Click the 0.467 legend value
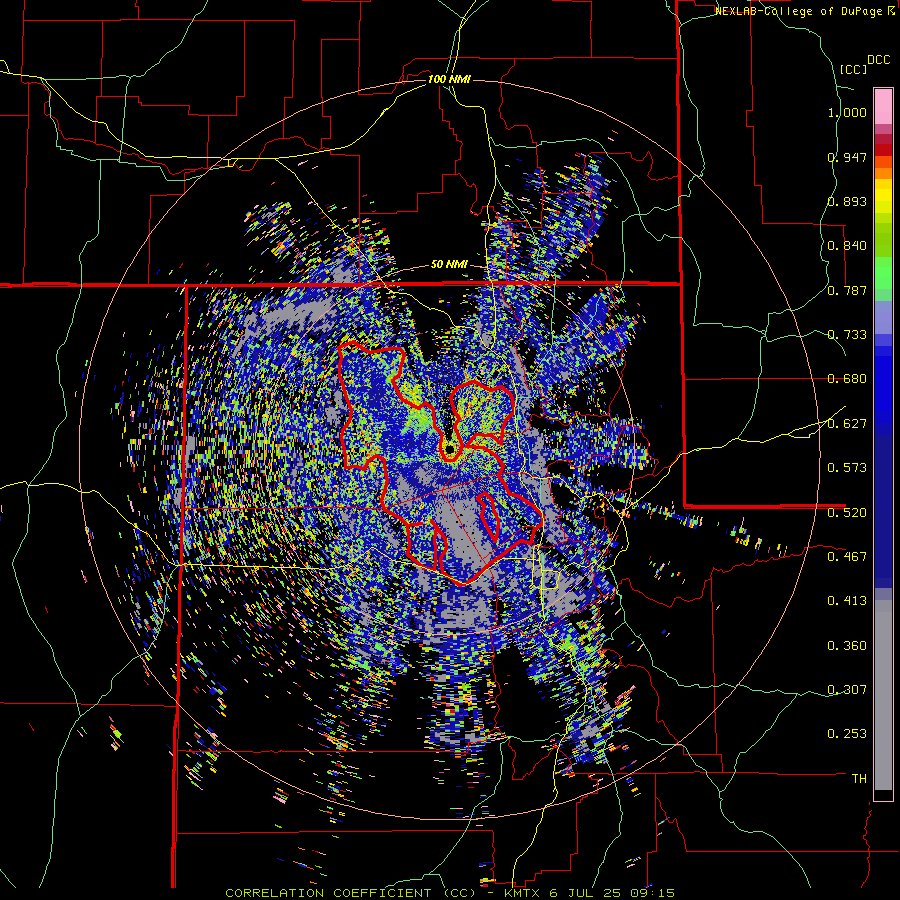The image size is (900, 900). [x=847, y=557]
